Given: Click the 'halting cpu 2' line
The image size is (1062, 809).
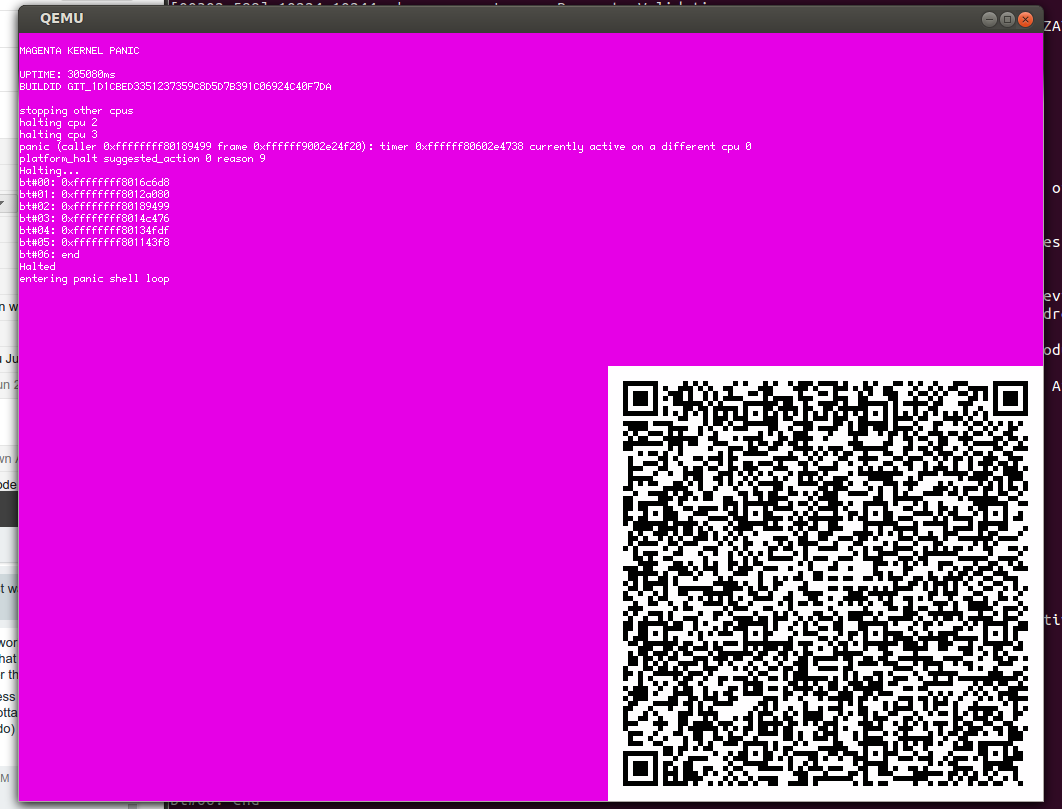Looking at the screenshot, I should pos(58,123).
